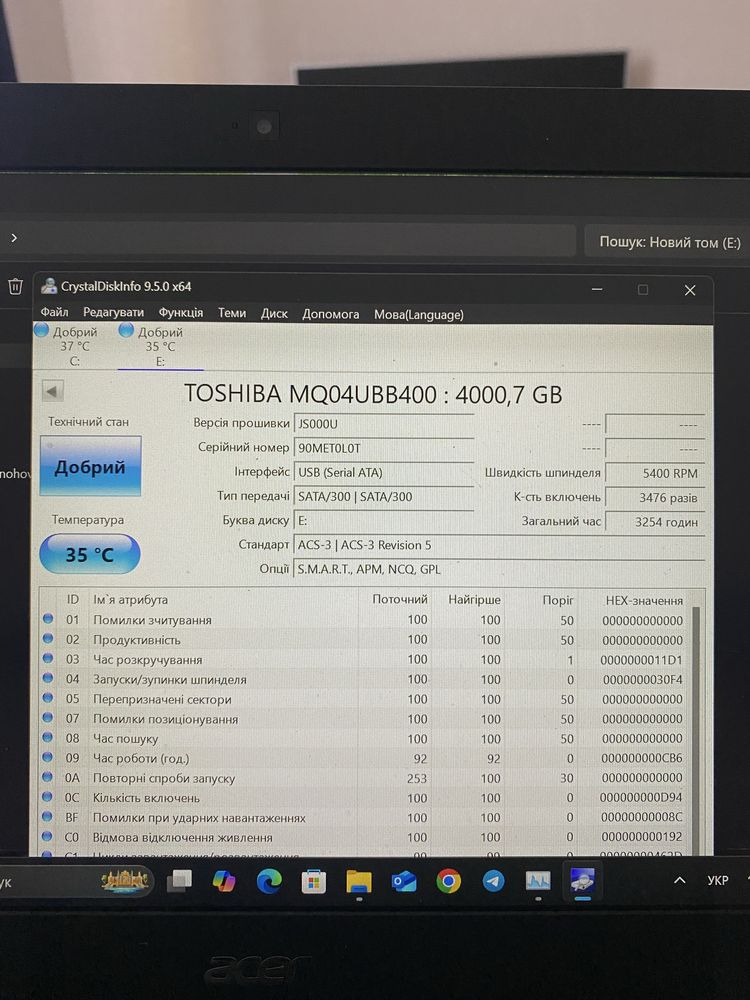This screenshot has height=1000, width=750.
Task: Click the power on hours 3254 годин
Action: (x=654, y=522)
